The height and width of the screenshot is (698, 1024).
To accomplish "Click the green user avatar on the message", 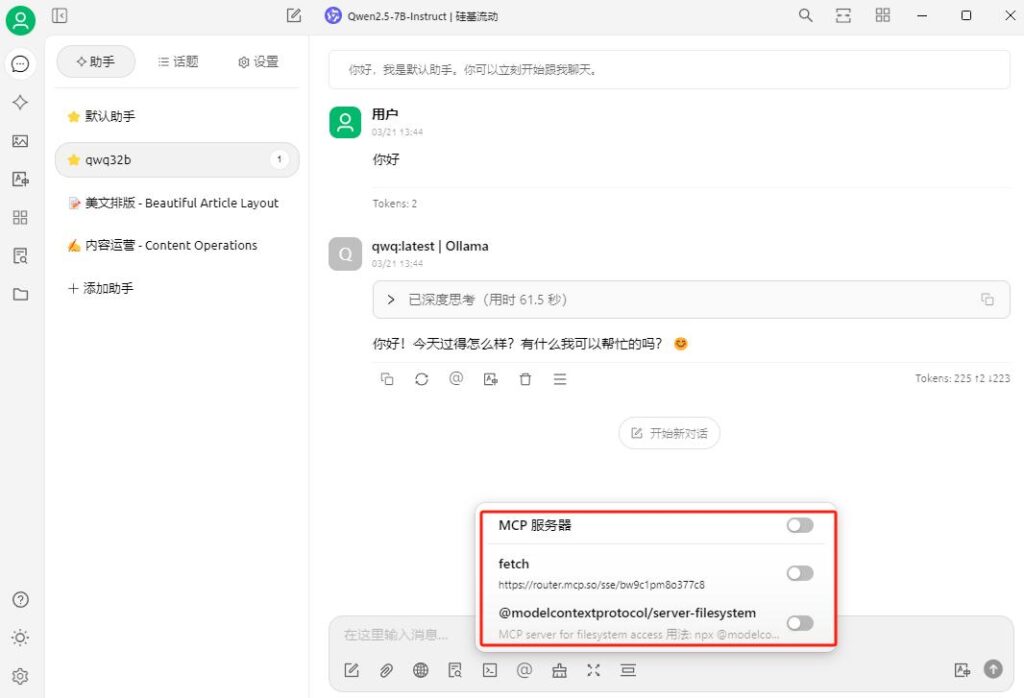I will tap(345, 122).
